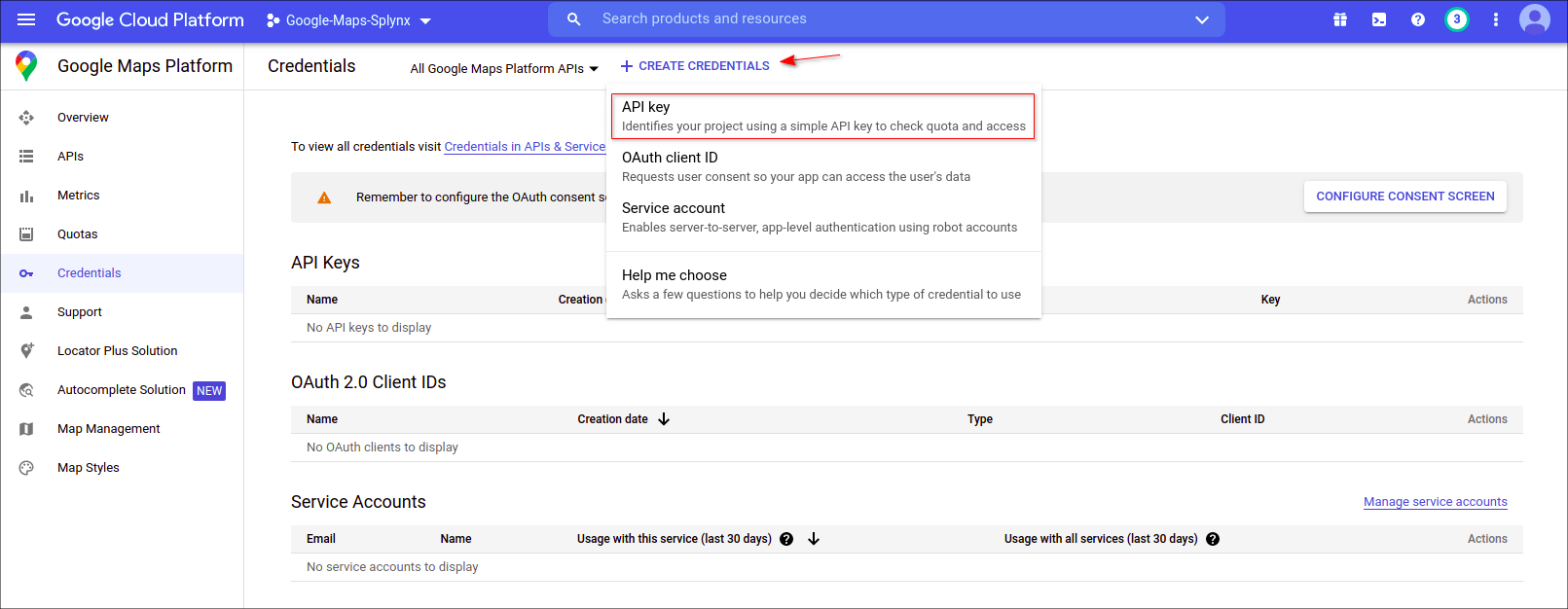Open All Google Maps Platform APIs dropdown

point(503,68)
